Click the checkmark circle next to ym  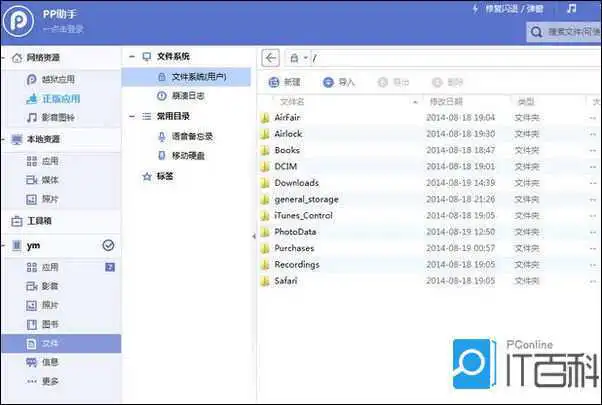[x=108, y=245]
